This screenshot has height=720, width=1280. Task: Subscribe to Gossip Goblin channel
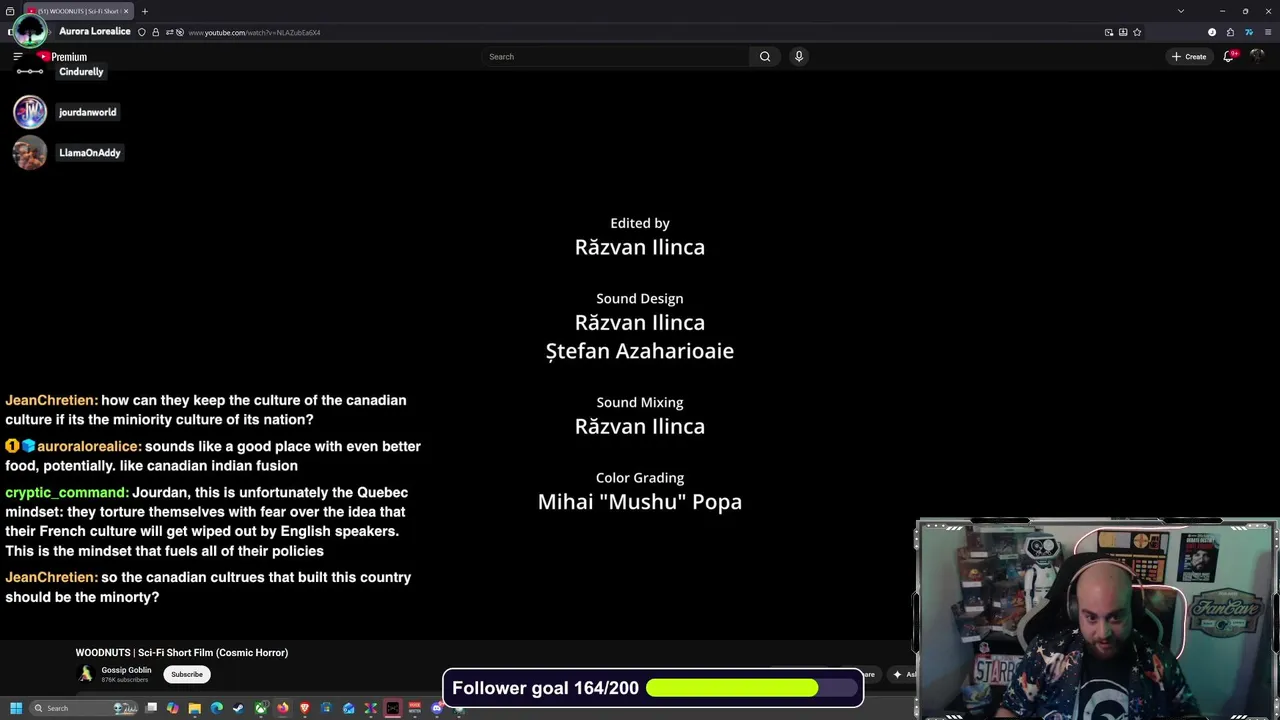tap(187, 674)
